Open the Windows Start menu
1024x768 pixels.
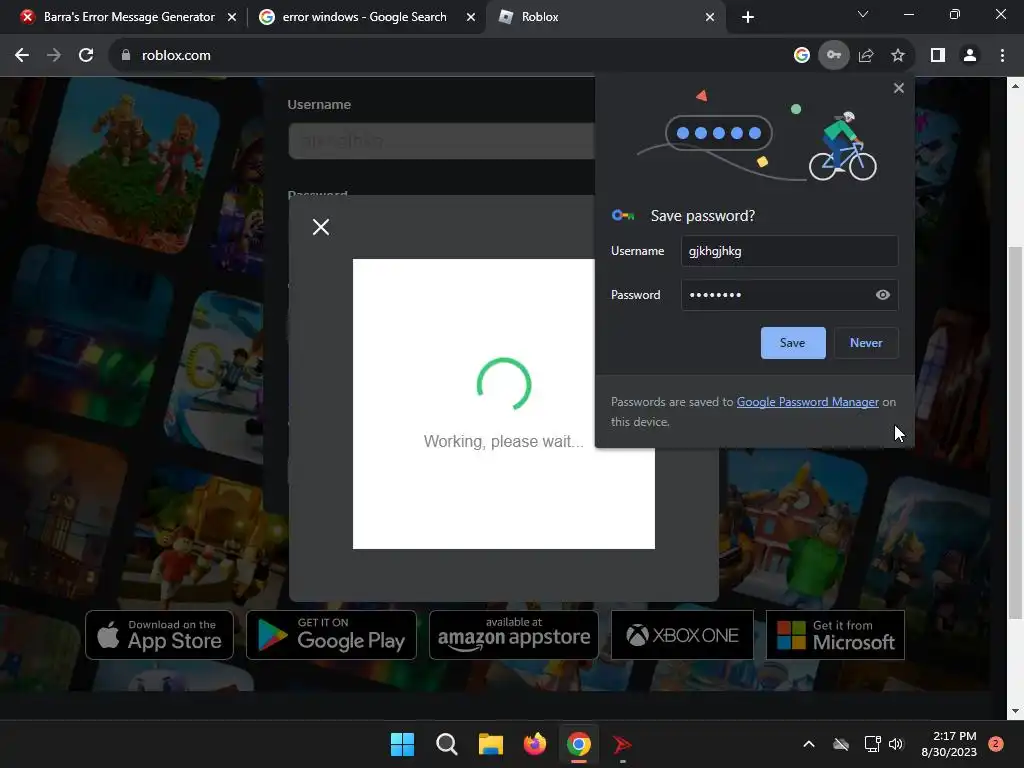point(402,744)
